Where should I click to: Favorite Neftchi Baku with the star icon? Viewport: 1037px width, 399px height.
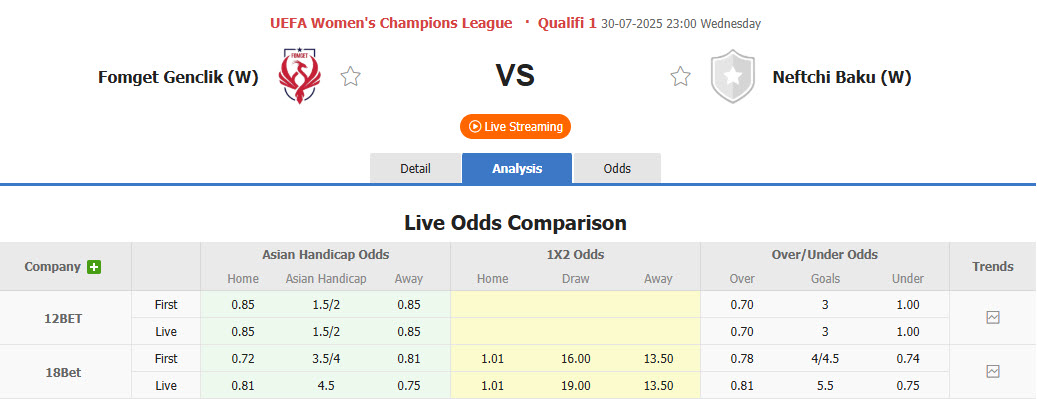(681, 77)
